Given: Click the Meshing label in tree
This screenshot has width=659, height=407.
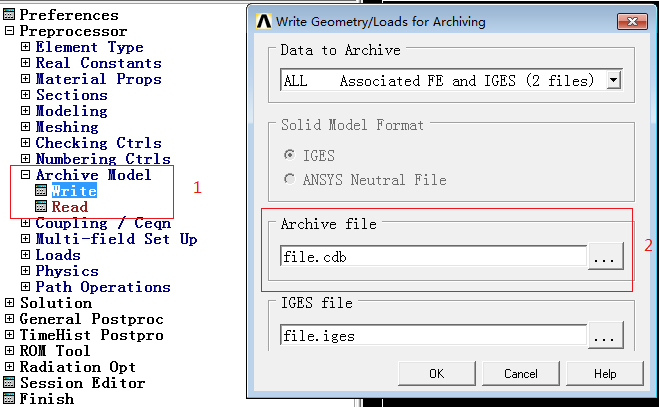Looking at the screenshot, I should pos(67,127).
